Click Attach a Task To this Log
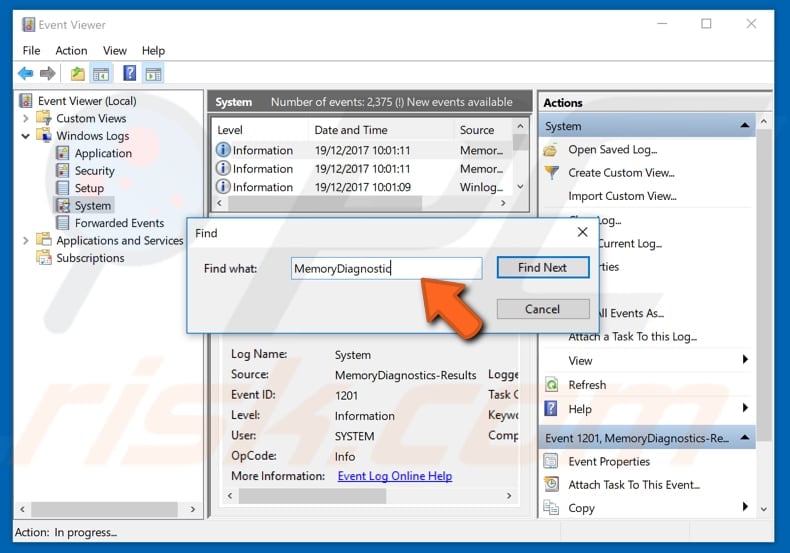 (633, 336)
